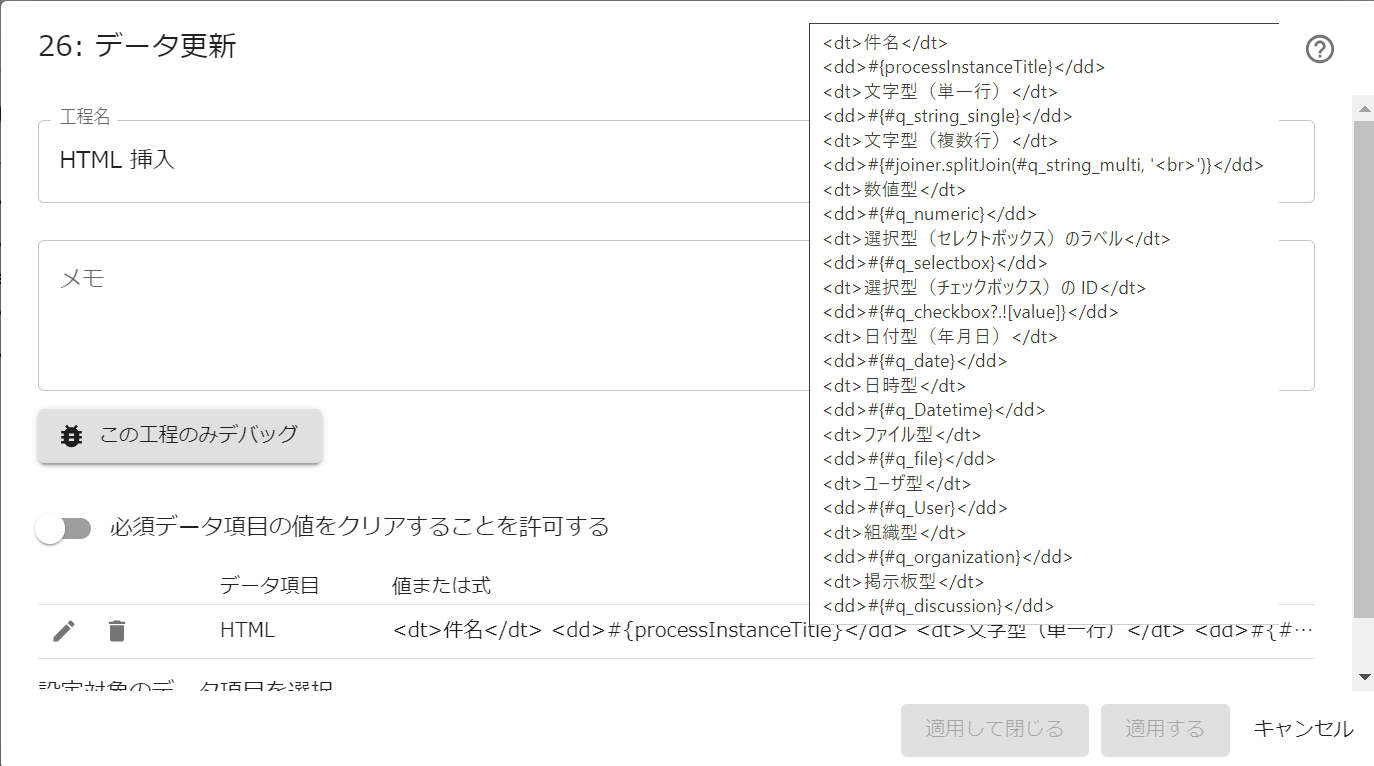Click the trash icon to delete the HTML item
The height and width of the screenshot is (766, 1374).
pos(117,630)
